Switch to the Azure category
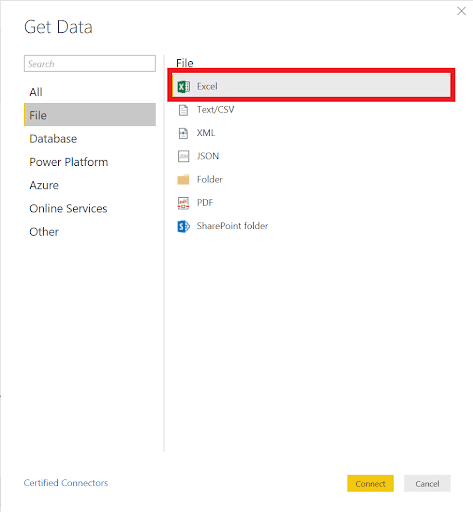This screenshot has width=473, height=512. click(x=44, y=185)
